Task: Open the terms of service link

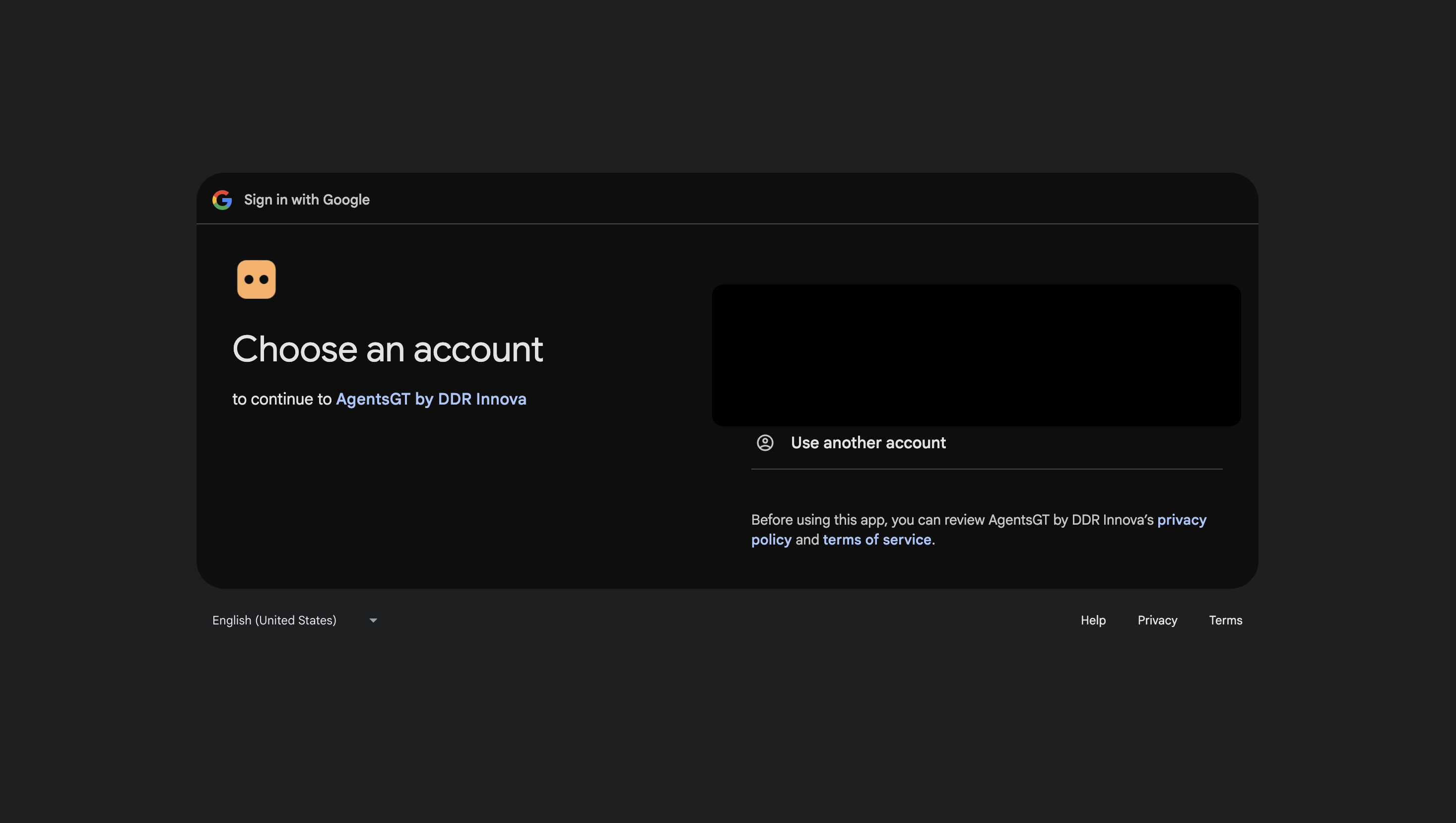Action: tap(877, 540)
